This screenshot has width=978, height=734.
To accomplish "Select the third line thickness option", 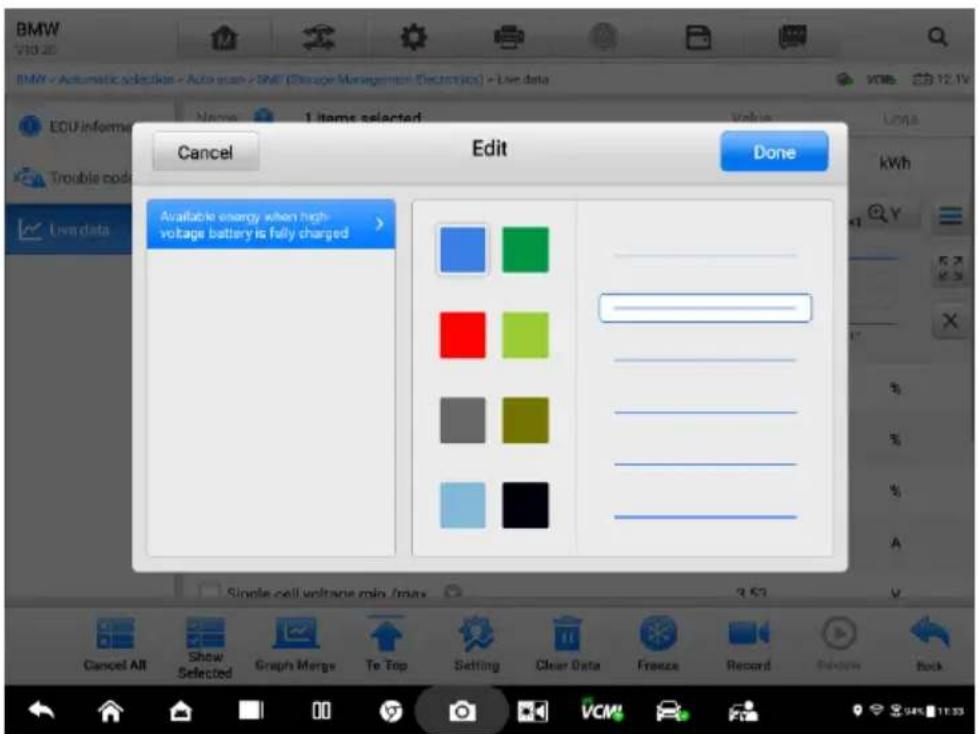I will pos(705,360).
